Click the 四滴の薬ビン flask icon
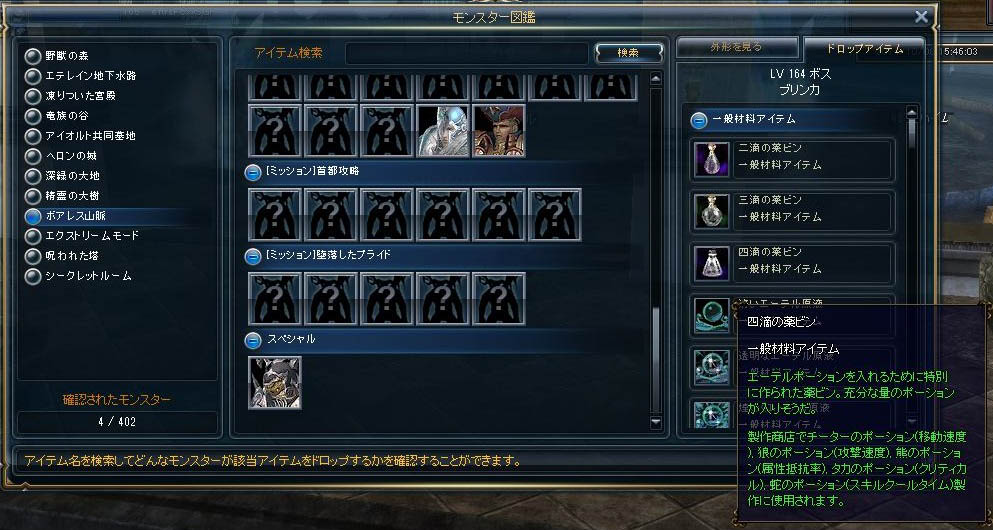Image resolution: width=993 pixels, height=530 pixels. [712, 263]
